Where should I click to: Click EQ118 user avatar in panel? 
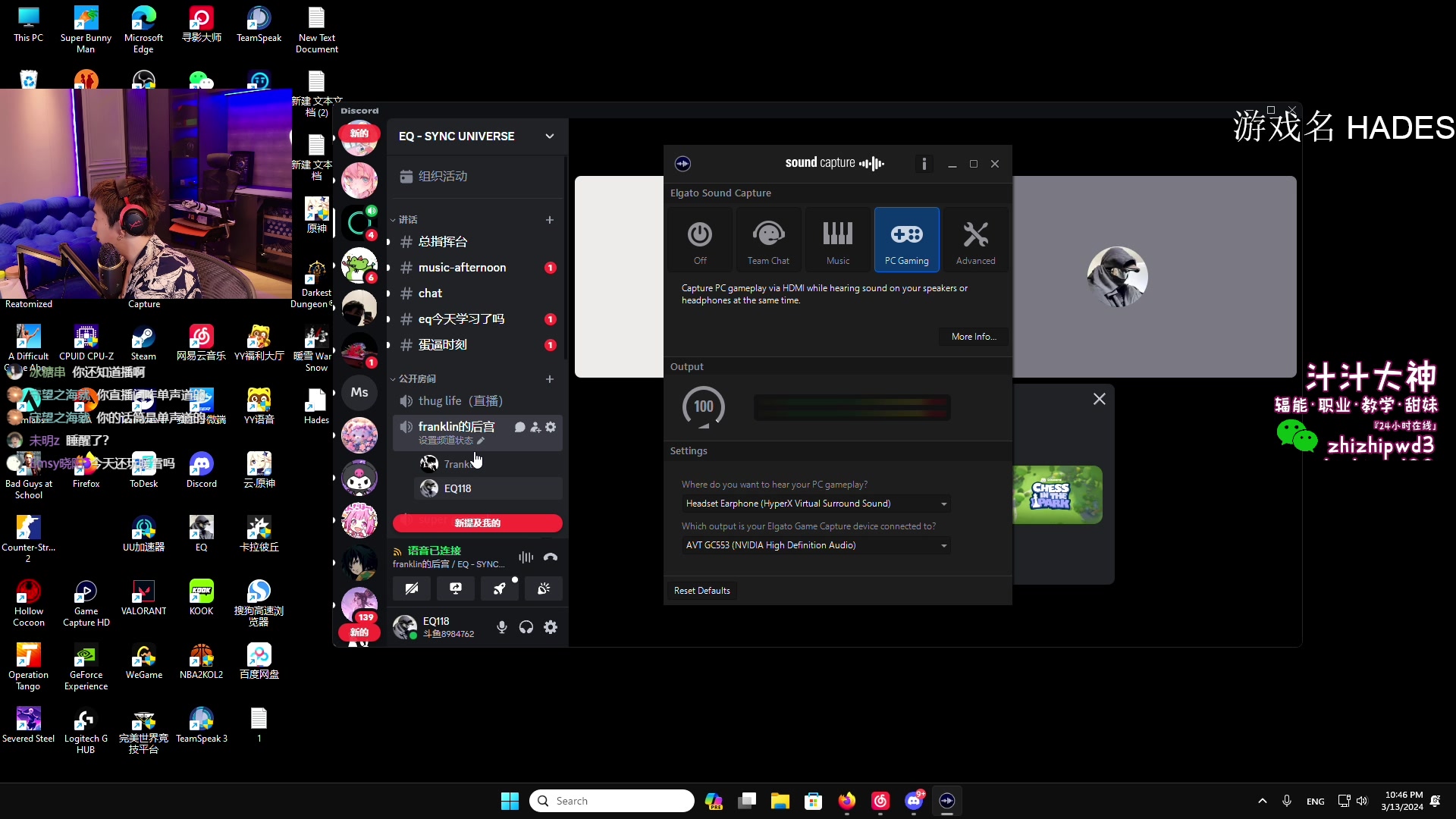click(405, 627)
